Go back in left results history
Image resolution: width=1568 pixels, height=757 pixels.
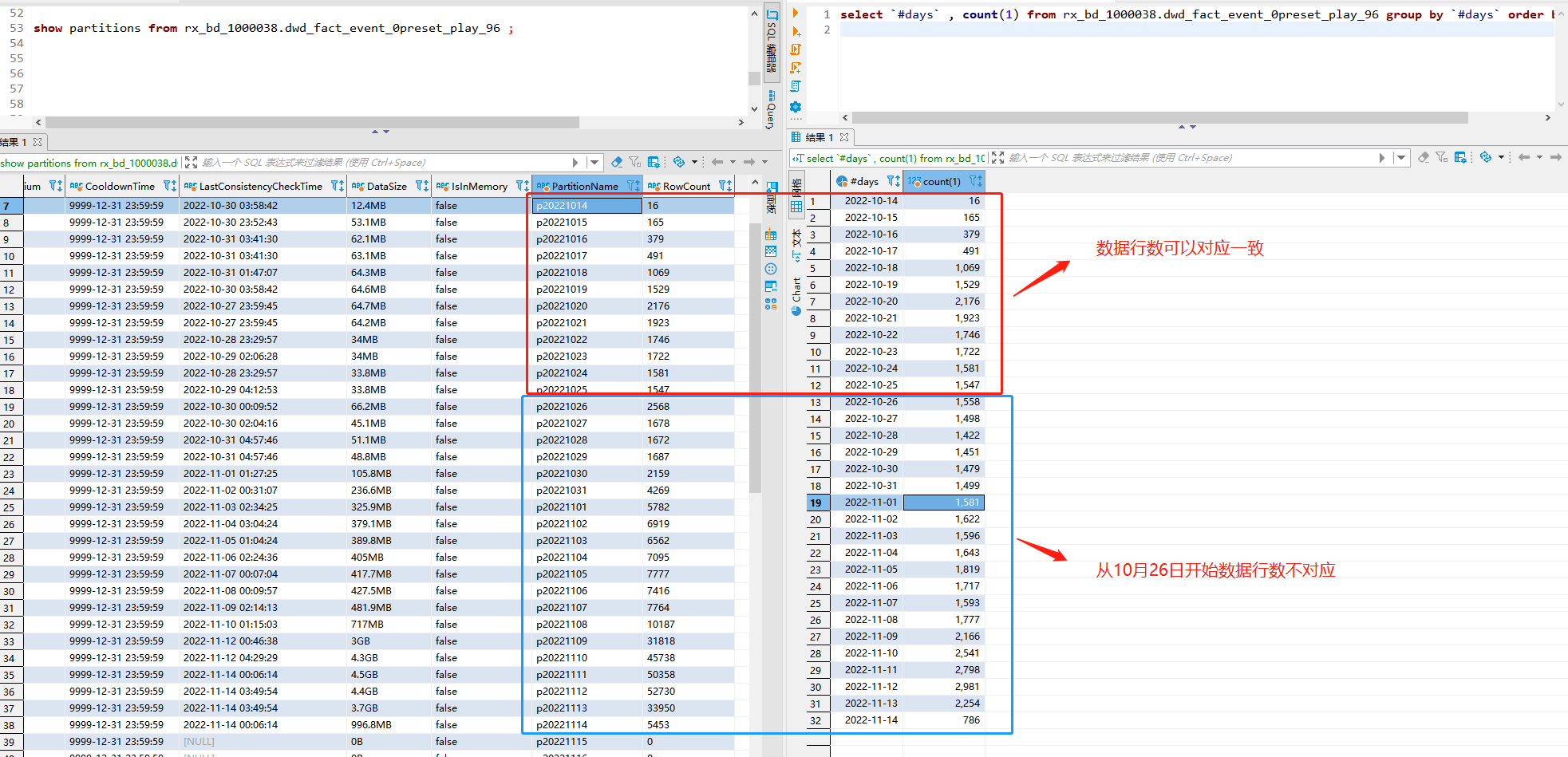pyautogui.click(x=717, y=162)
